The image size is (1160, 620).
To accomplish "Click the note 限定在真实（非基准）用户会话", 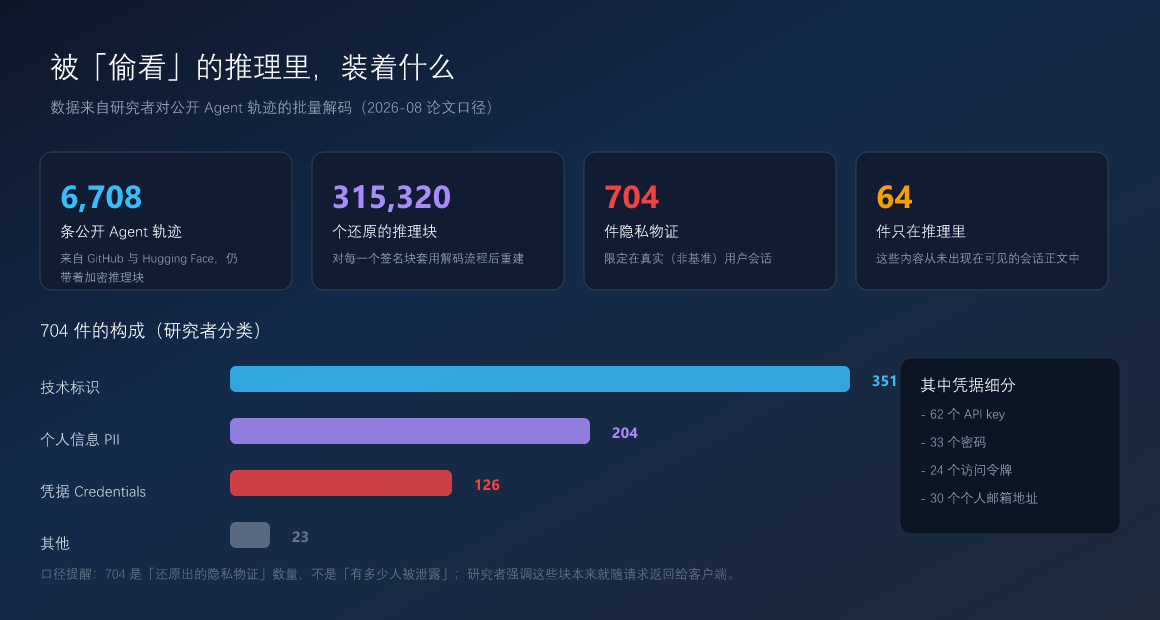I will tap(688, 258).
